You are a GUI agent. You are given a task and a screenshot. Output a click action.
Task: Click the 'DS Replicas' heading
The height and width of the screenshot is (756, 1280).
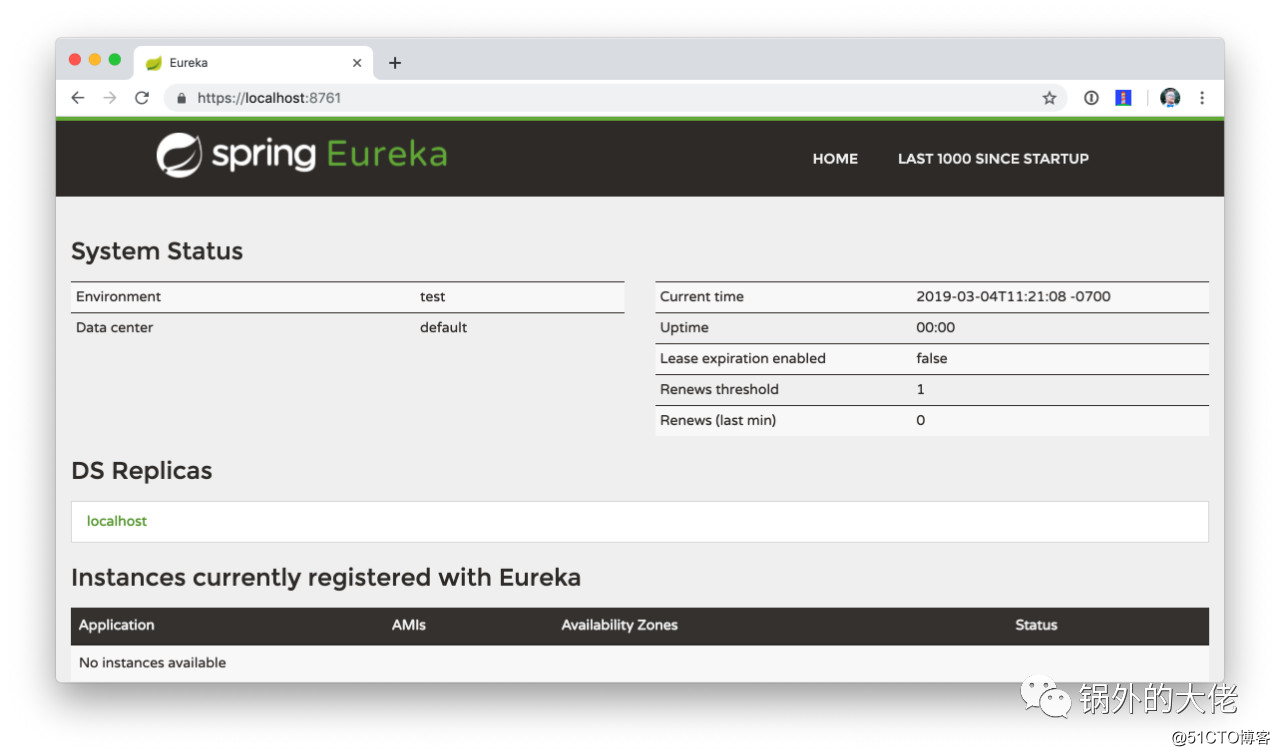pyautogui.click(x=142, y=471)
